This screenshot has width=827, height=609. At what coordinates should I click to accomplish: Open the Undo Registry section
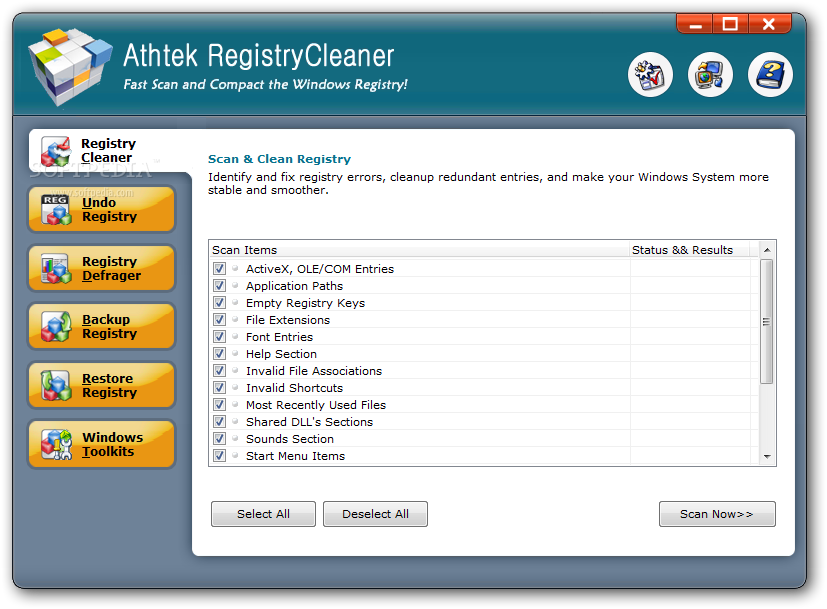[x=101, y=209]
